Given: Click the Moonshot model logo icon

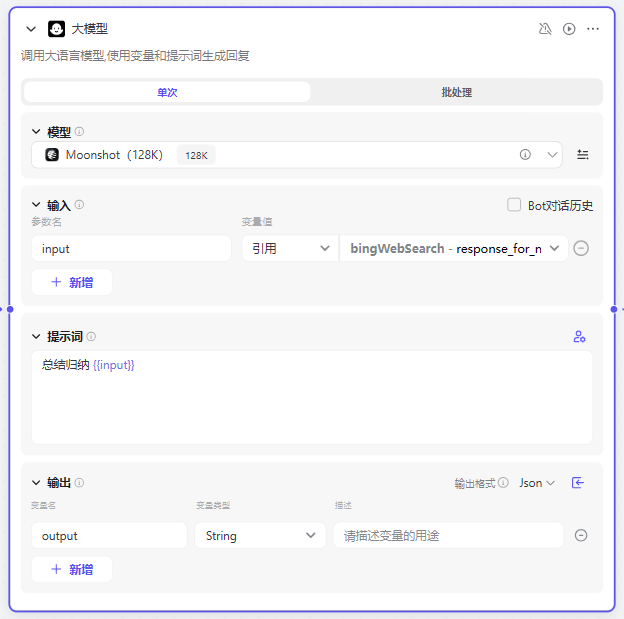Looking at the screenshot, I should point(52,154).
